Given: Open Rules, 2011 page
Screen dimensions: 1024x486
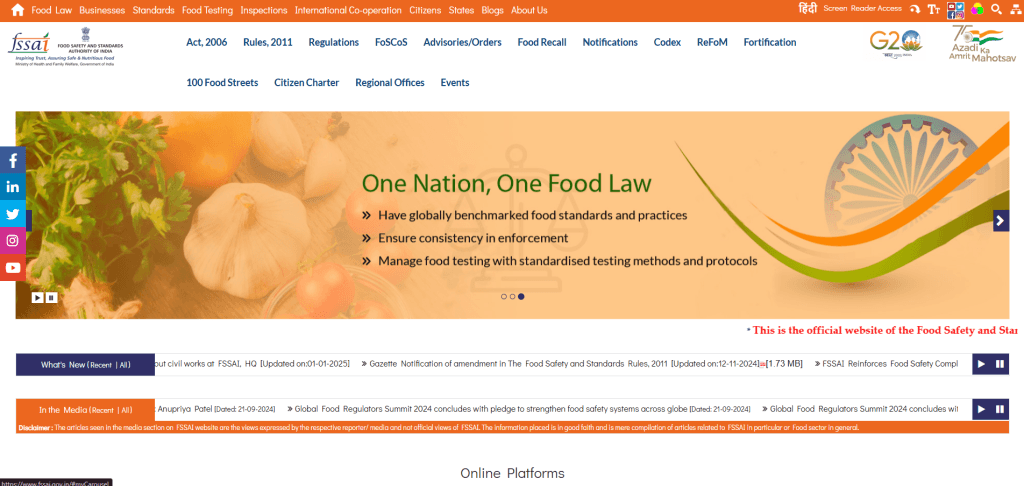Looking at the screenshot, I should point(268,42).
